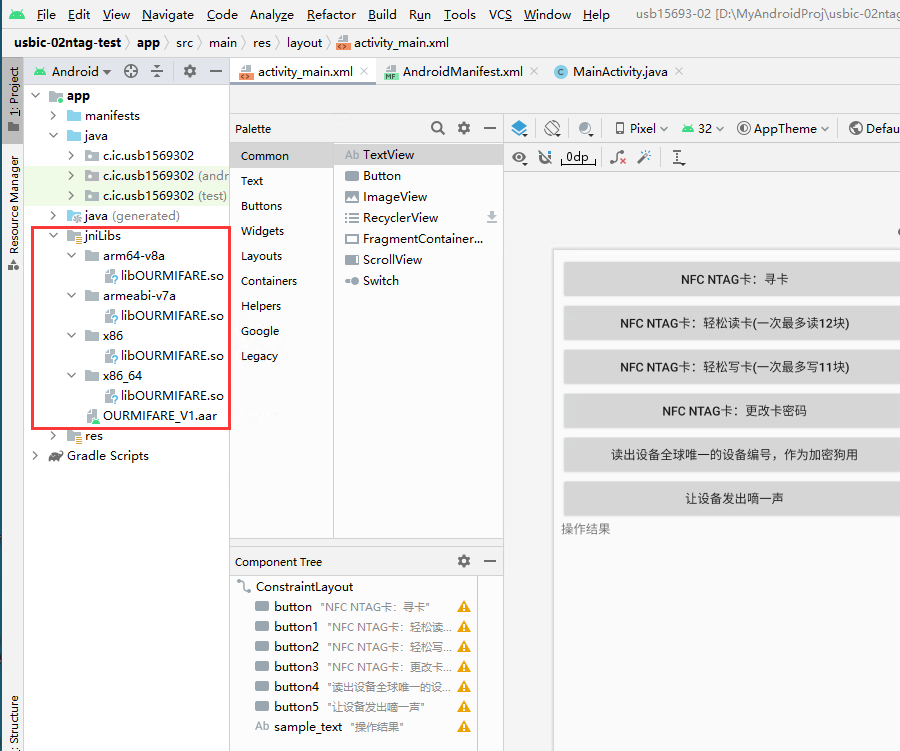Select sample_text in Component Tree

pyautogui.click(x=308, y=727)
